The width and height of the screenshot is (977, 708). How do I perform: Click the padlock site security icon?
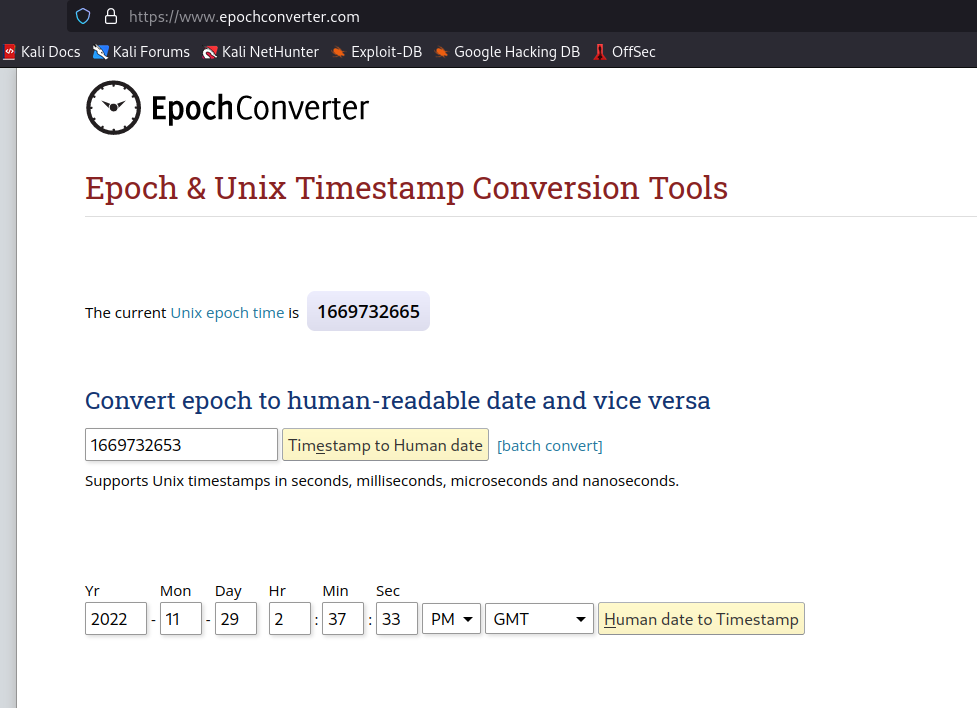(x=110, y=16)
